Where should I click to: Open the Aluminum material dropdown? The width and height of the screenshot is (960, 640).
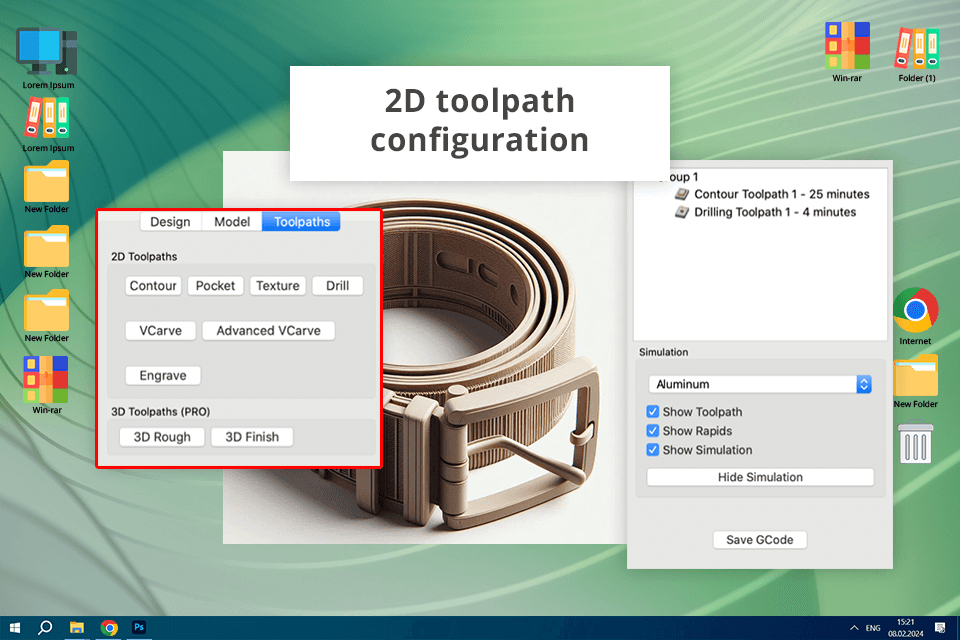click(760, 385)
